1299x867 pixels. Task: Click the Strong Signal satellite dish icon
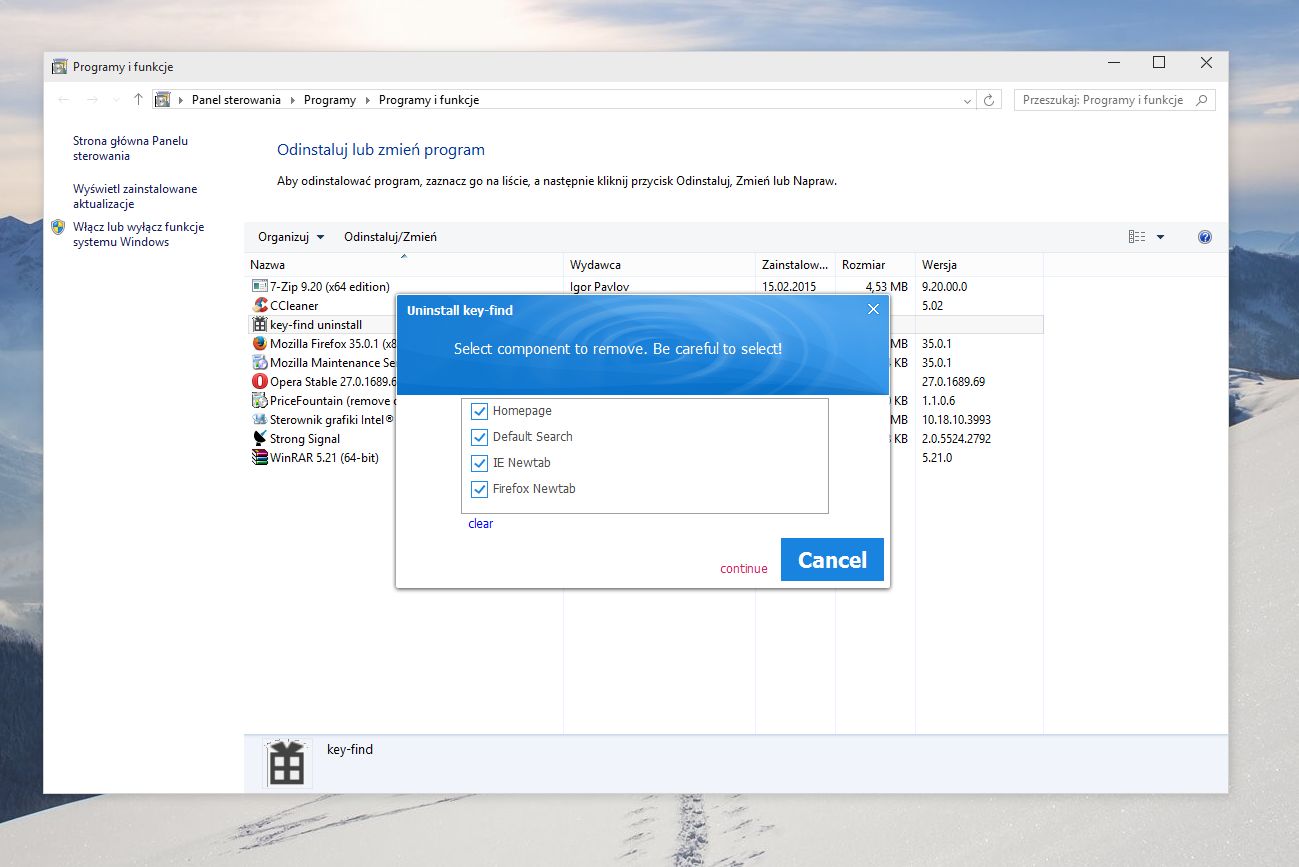point(260,439)
